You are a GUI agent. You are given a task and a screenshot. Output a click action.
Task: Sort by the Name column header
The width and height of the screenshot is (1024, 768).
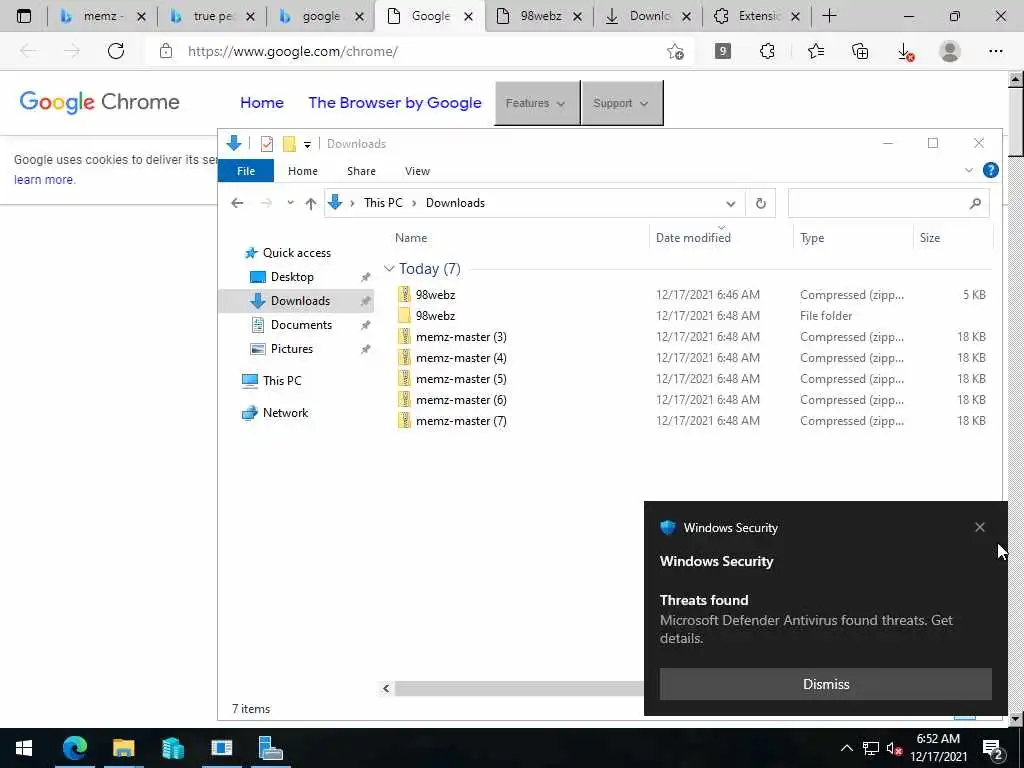(x=411, y=238)
